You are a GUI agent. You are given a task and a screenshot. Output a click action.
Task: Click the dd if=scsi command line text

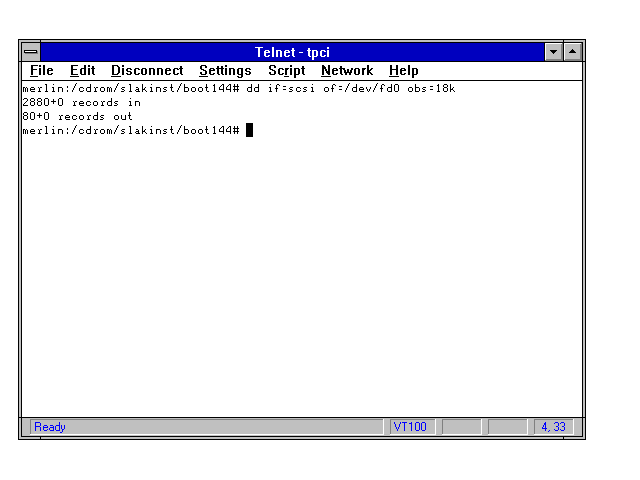tap(350, 89)
